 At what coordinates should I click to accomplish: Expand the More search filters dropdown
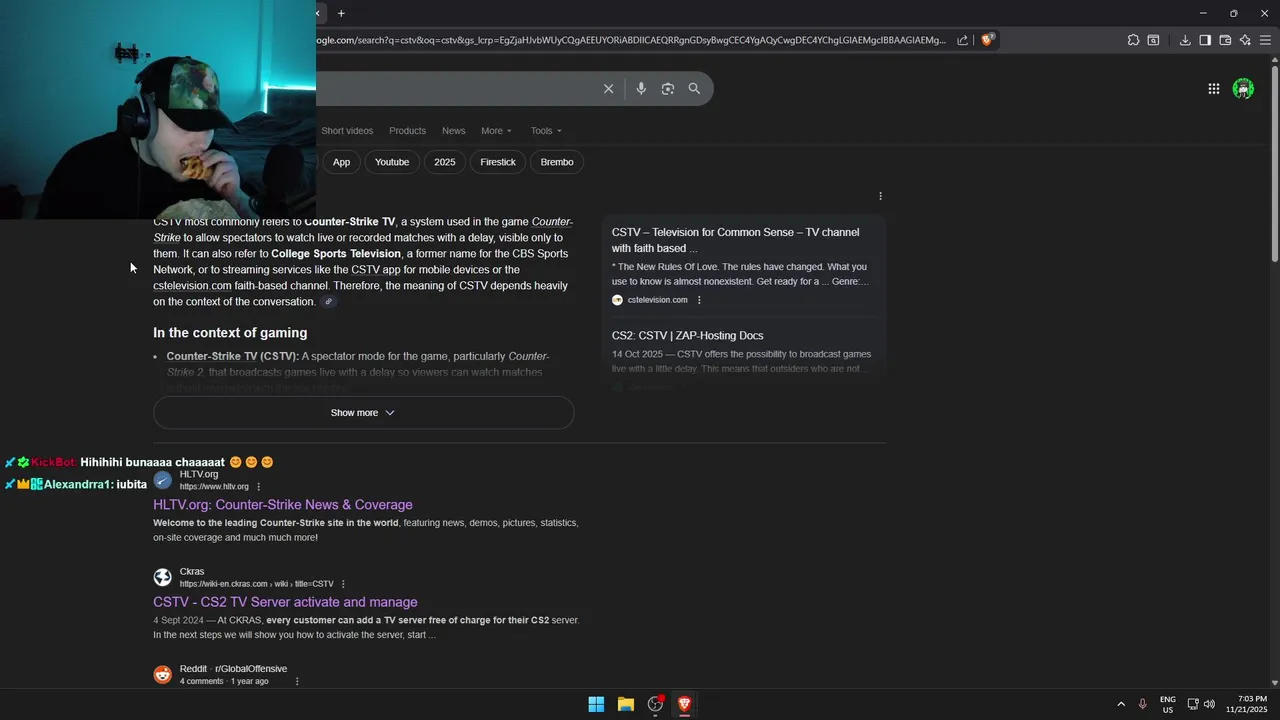click(x=496, y=131)
